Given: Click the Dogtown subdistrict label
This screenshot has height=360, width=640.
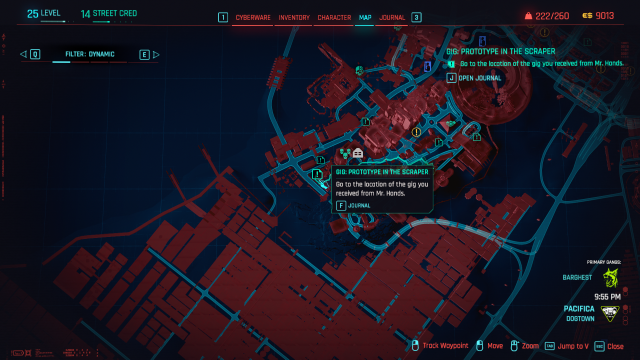Looking at the screenshot, I should pyautogui.click(x=580, y=319).
